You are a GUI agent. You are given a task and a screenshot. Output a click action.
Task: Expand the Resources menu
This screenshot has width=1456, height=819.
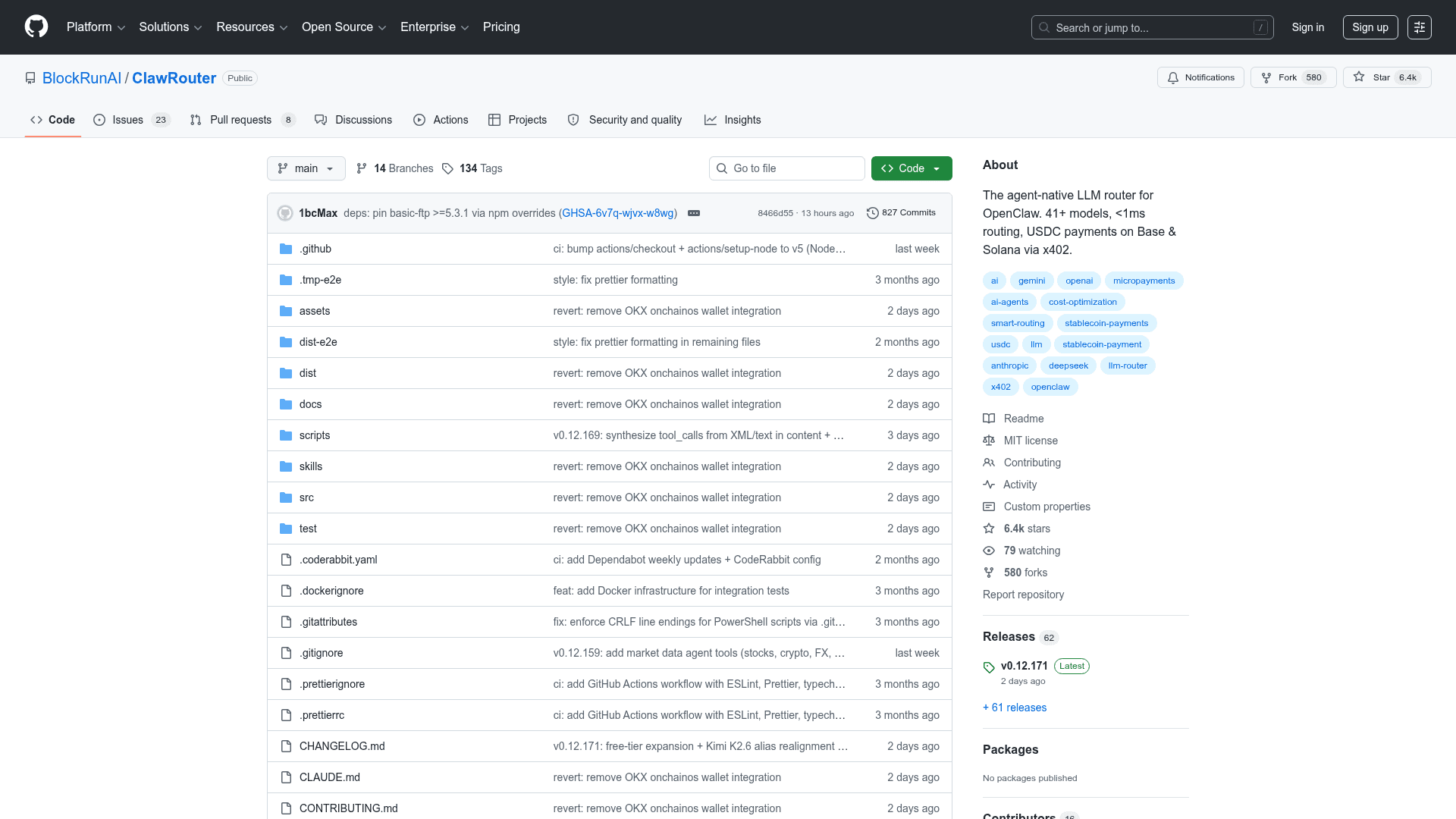(x=252, y=27)
